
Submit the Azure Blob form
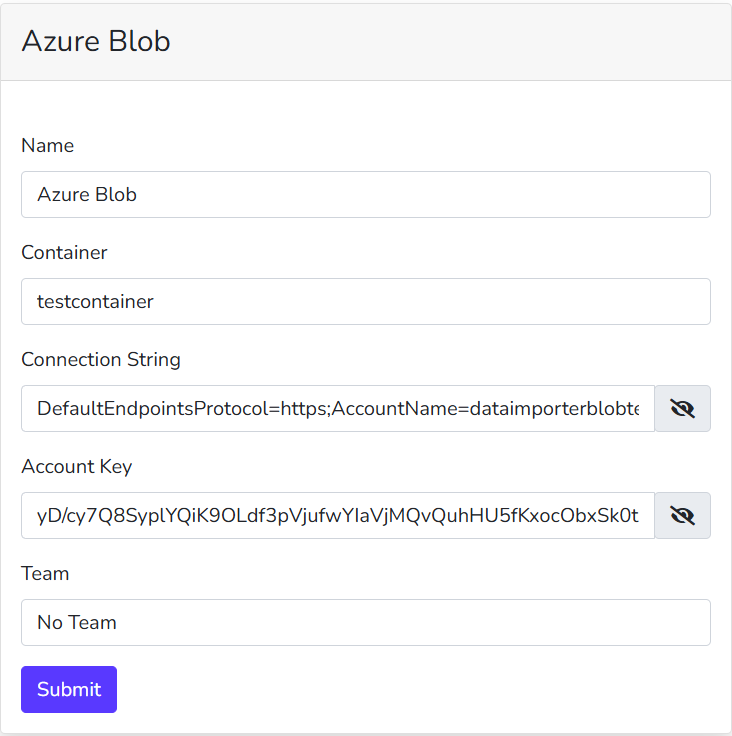(69, 690)
